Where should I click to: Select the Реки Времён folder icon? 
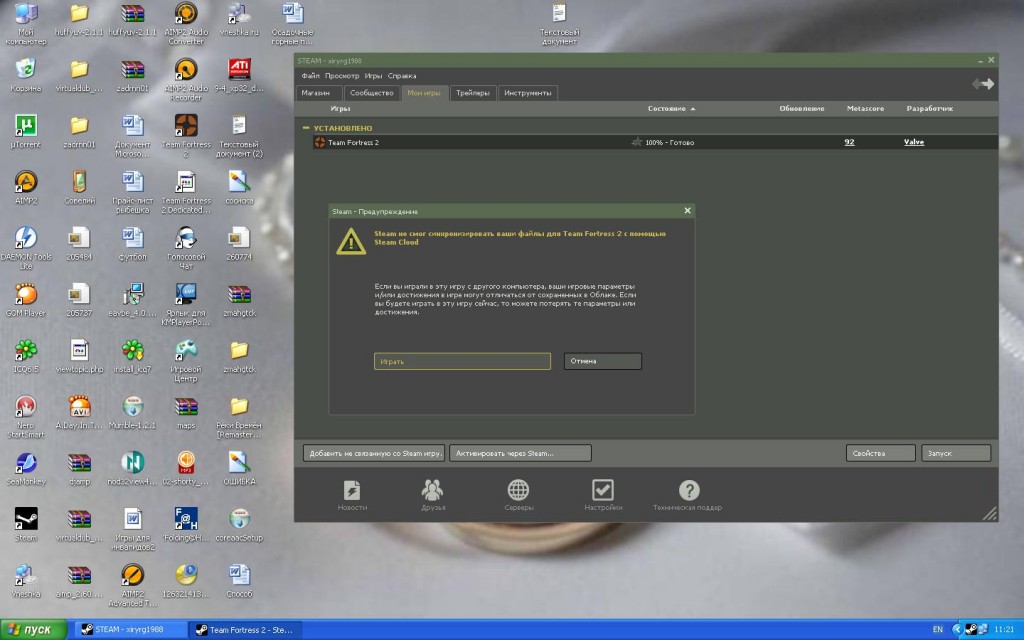[239, 417]
